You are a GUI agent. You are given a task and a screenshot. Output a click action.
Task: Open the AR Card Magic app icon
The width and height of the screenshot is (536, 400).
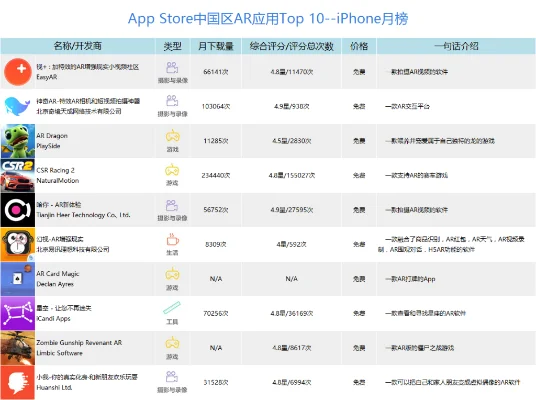click(x=17, y=279)
